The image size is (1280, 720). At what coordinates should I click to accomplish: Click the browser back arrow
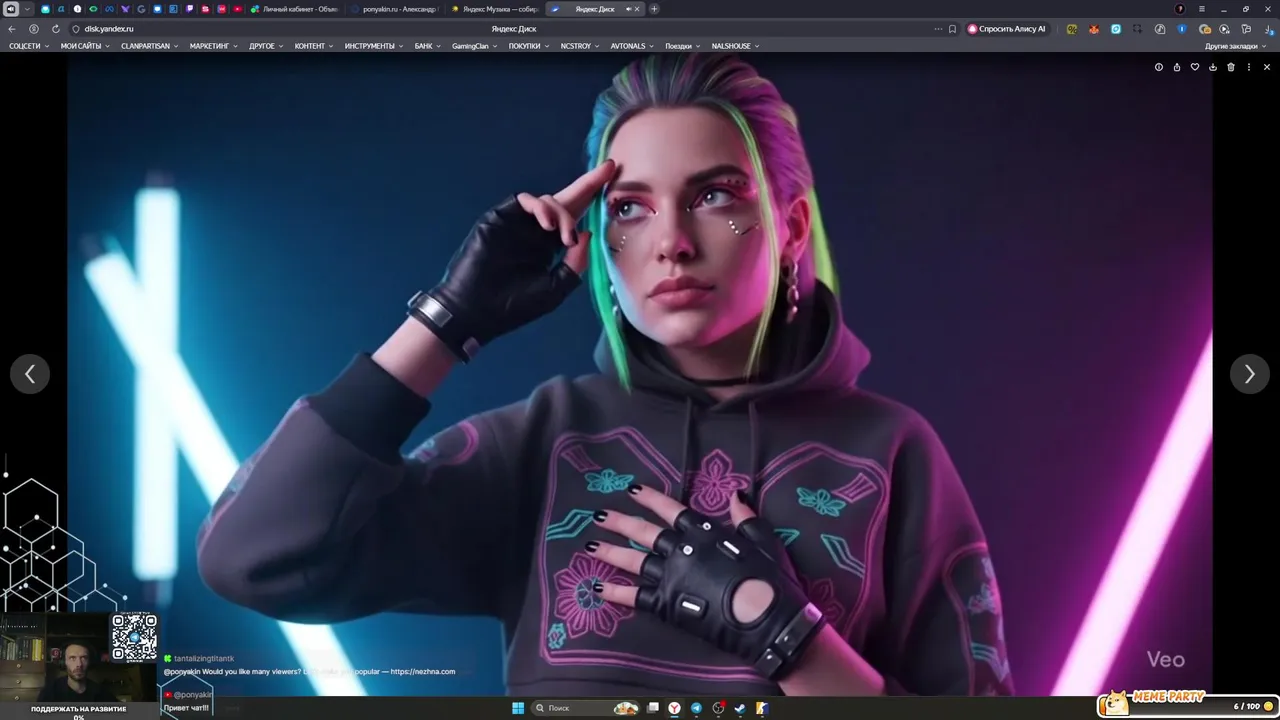click(12, 29)
